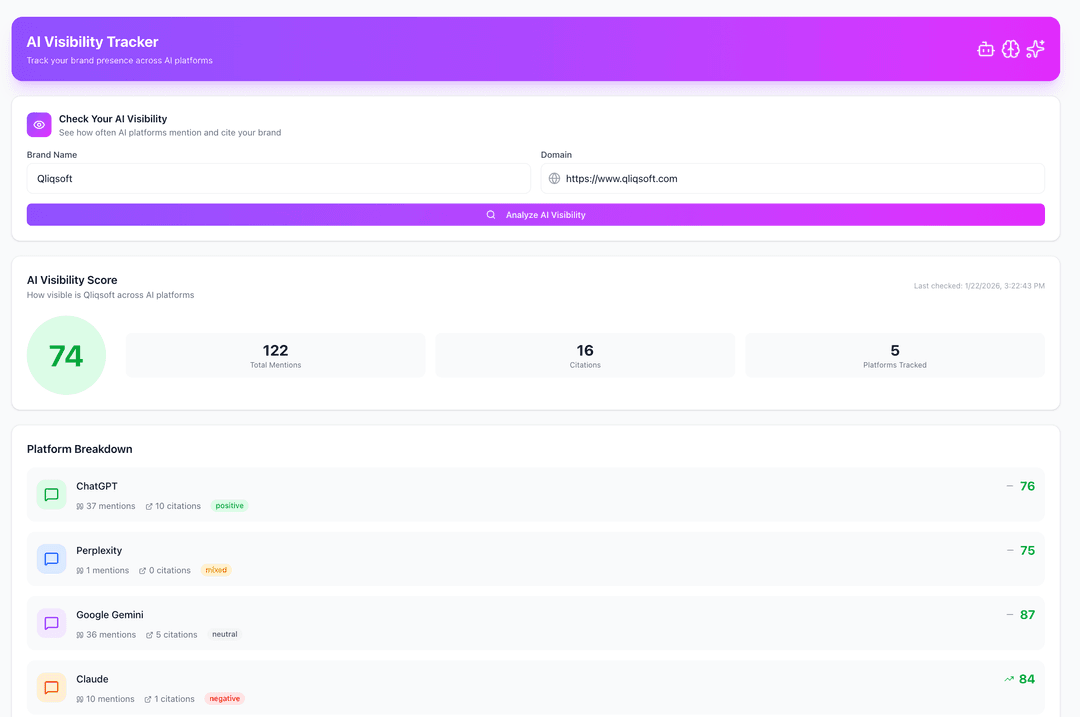Click the Google Gemini purple chat icon

pos(52,623)
